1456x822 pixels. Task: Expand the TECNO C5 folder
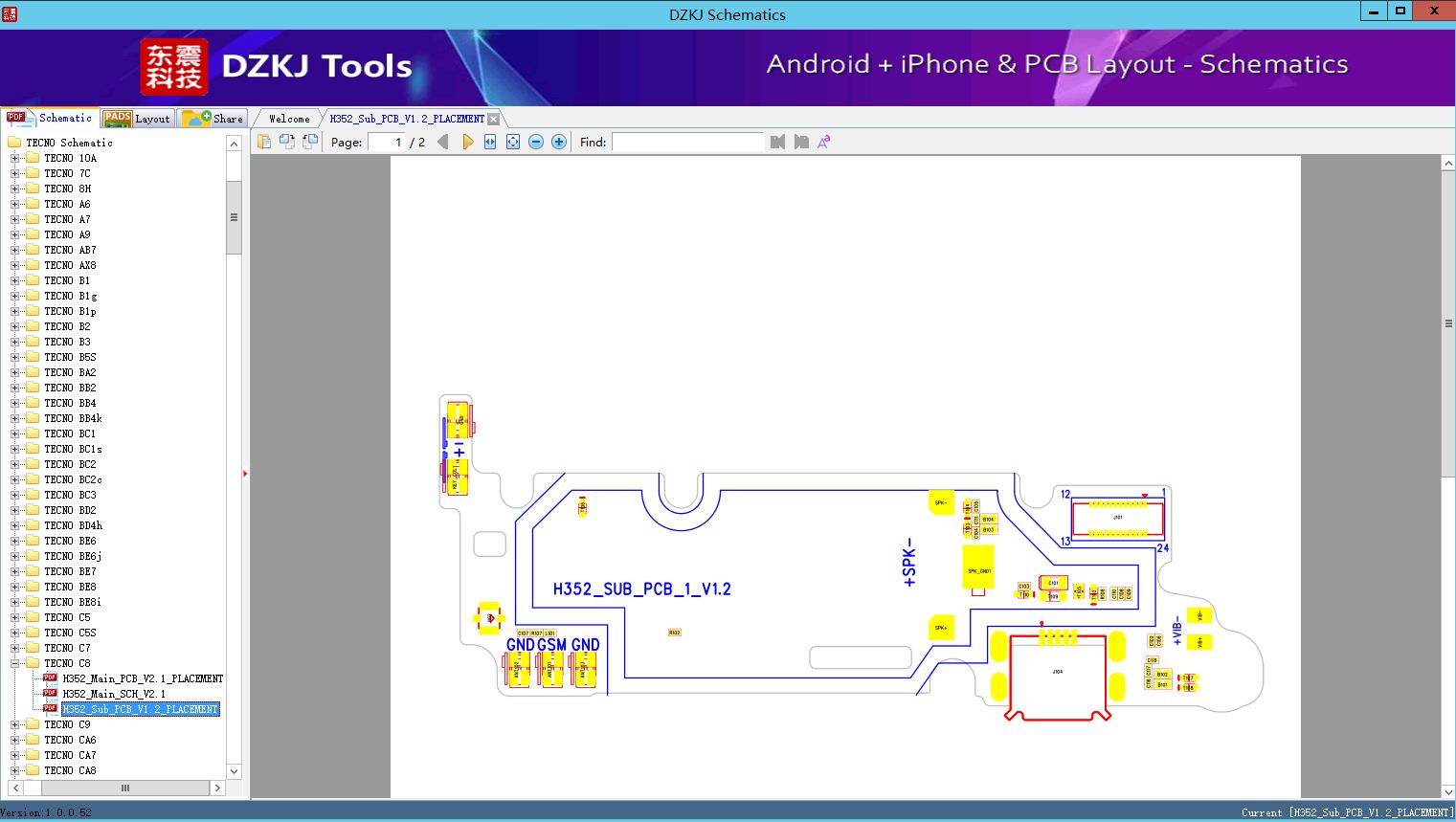[x=14, y=617]
